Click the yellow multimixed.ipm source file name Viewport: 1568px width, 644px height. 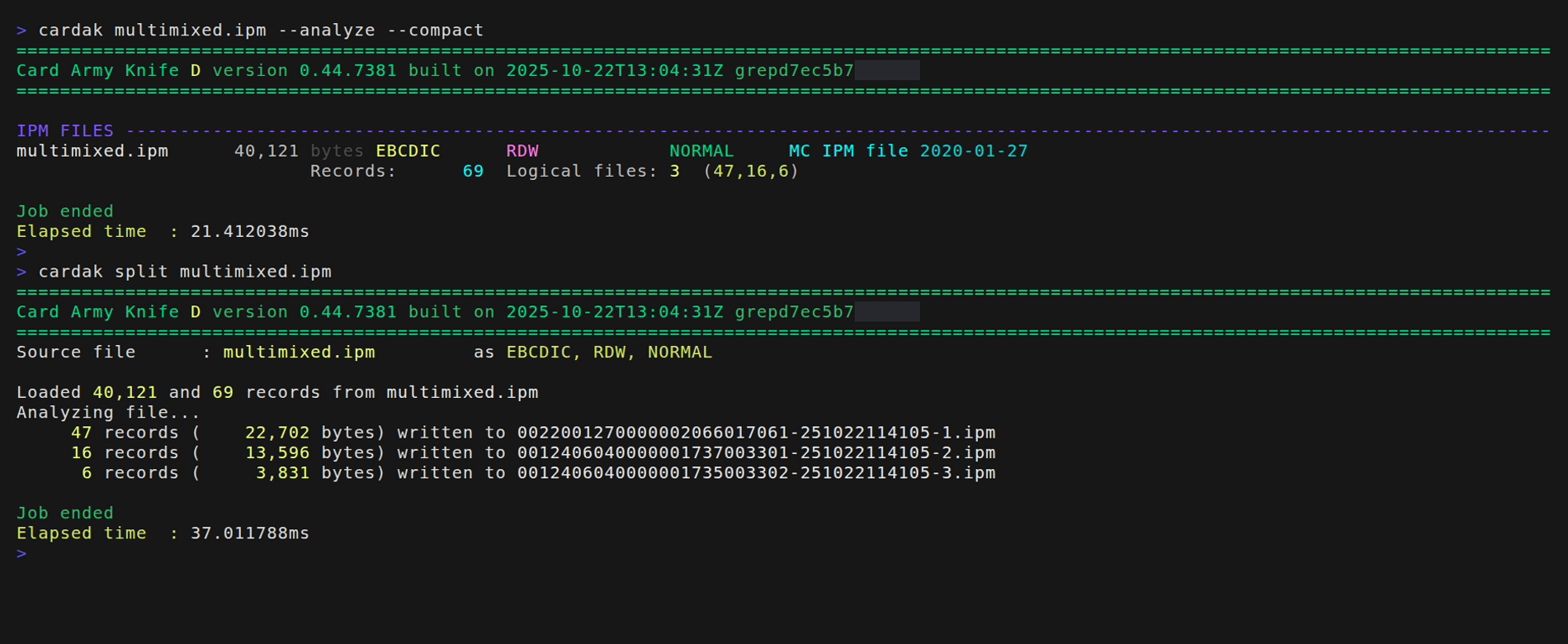coord(299,353)
